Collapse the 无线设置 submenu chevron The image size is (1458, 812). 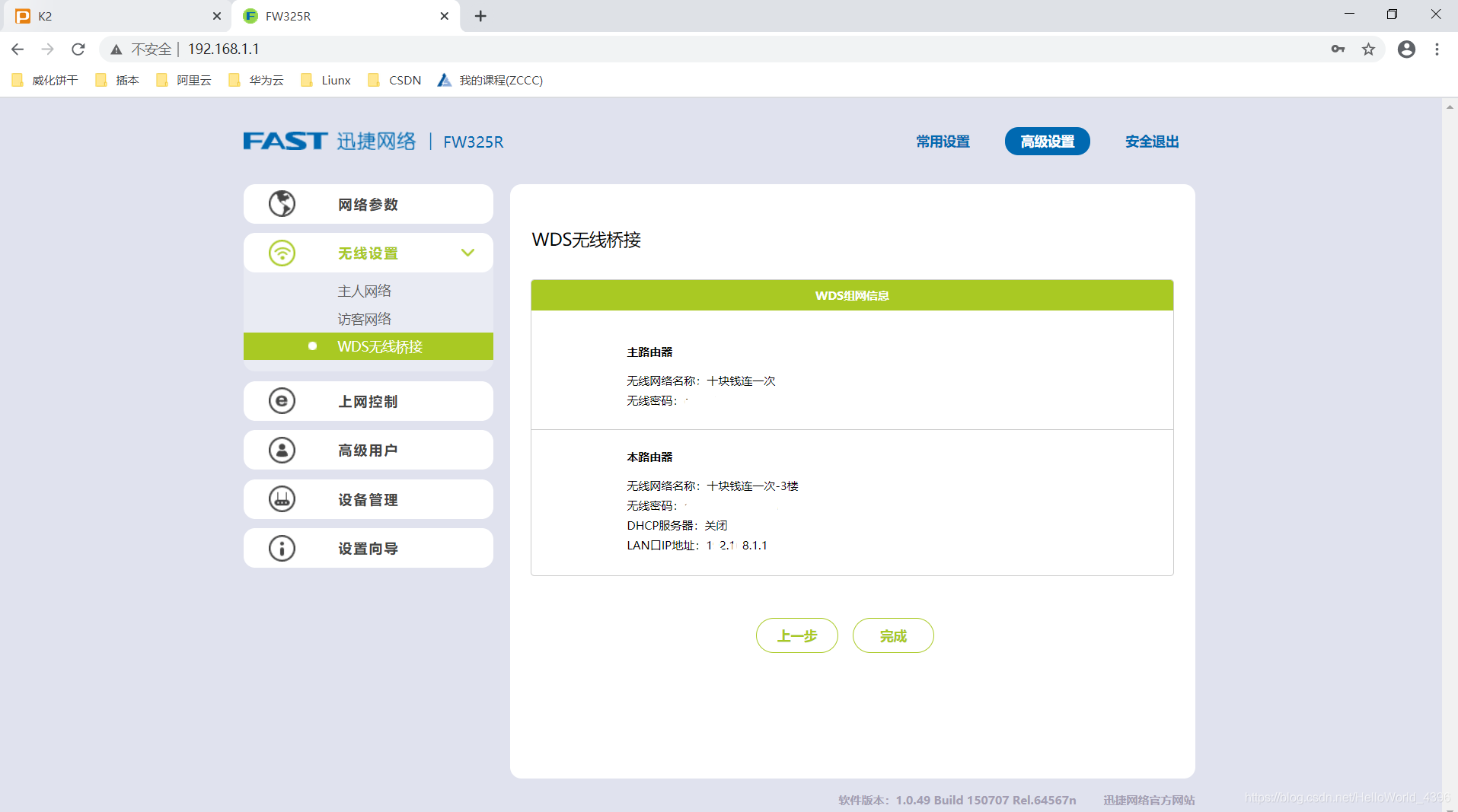(467, 252)
